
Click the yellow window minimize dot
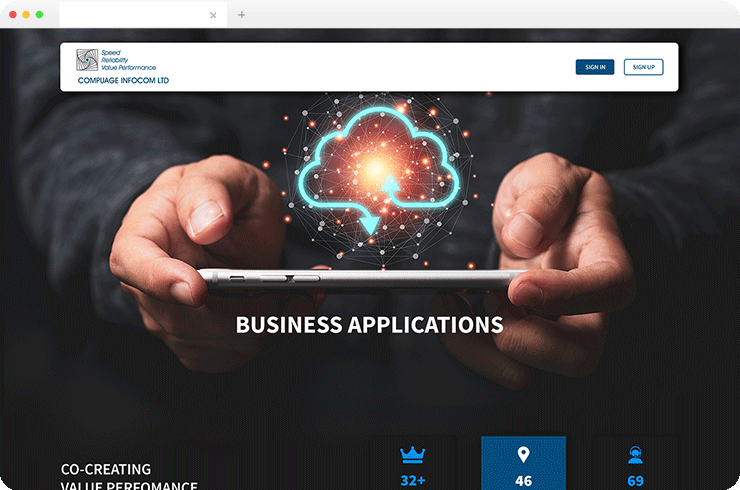click(26, 15)
